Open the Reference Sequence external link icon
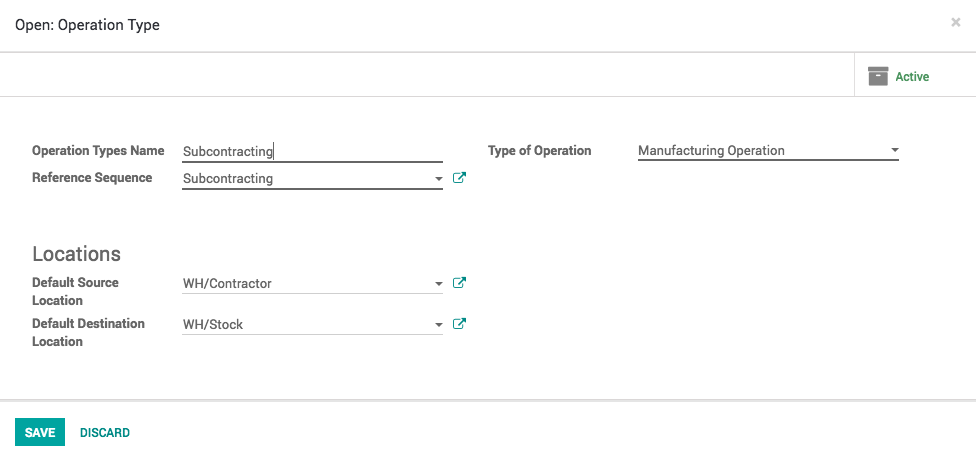The width and height of the screenshot is (976, 459). (x=459, y=178)
